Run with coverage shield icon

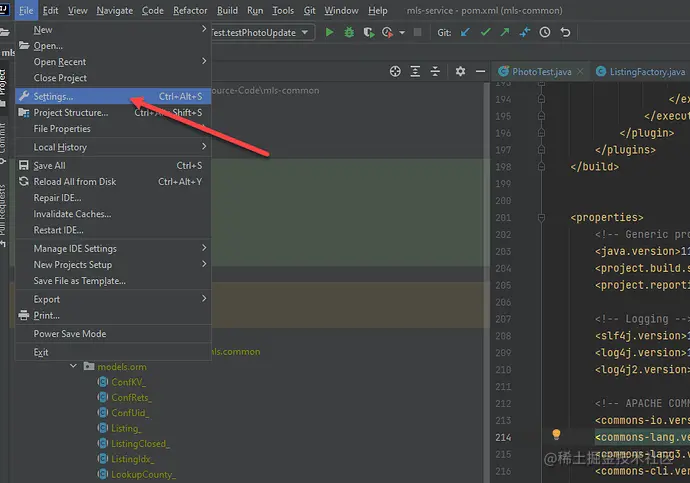pos(368,32)
